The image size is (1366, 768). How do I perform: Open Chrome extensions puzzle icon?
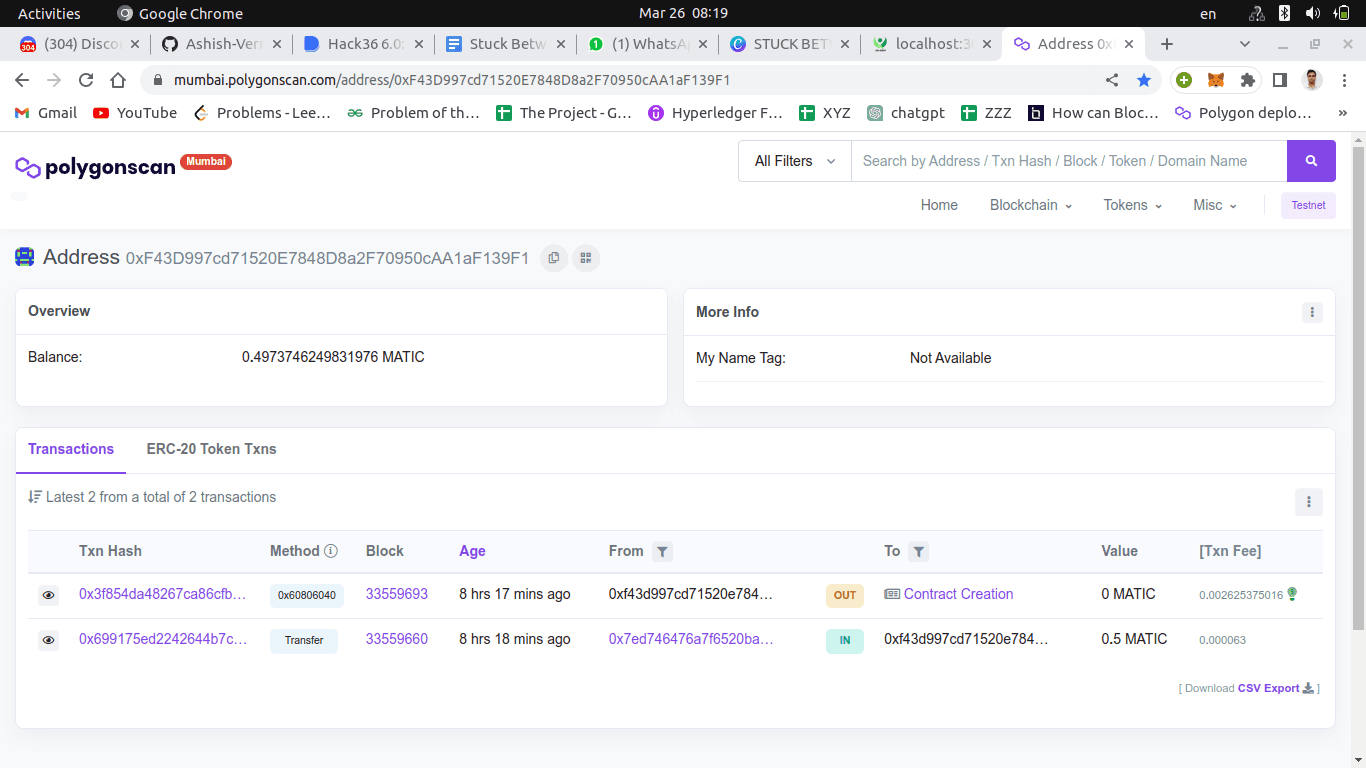click(1247, 80)
